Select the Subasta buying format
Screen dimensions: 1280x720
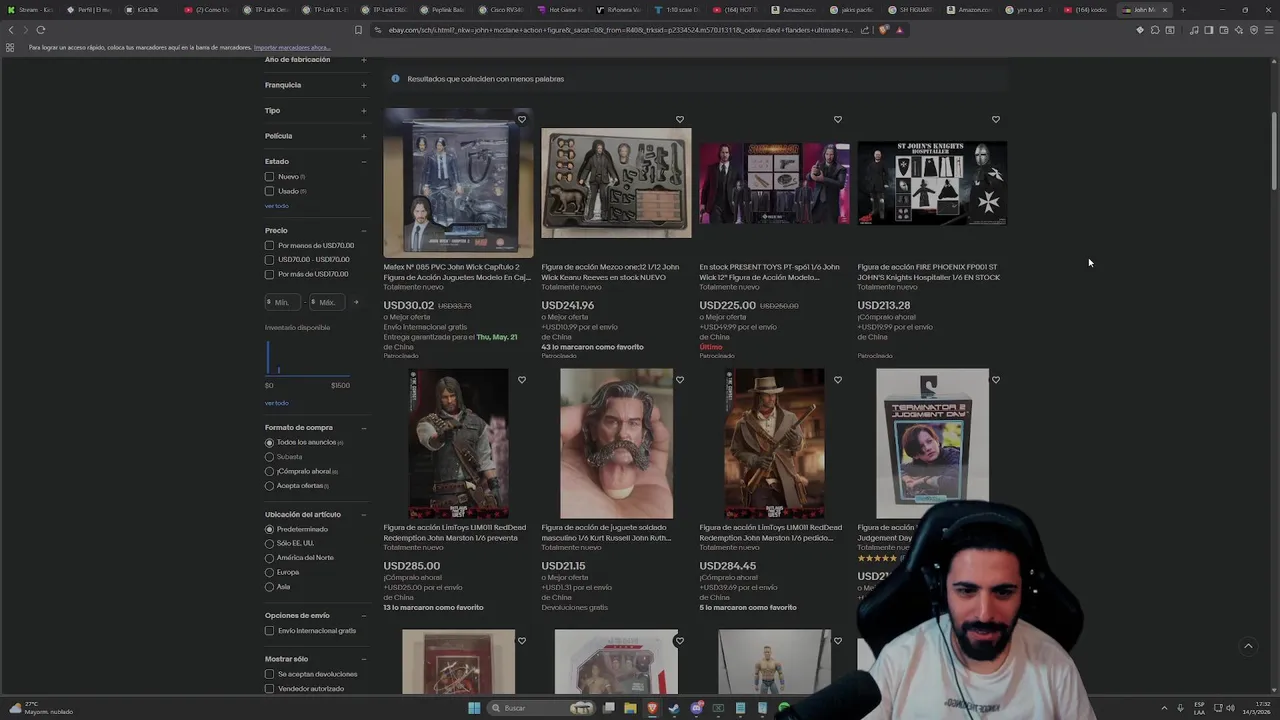pyautogui.click(x=269, y=457)
